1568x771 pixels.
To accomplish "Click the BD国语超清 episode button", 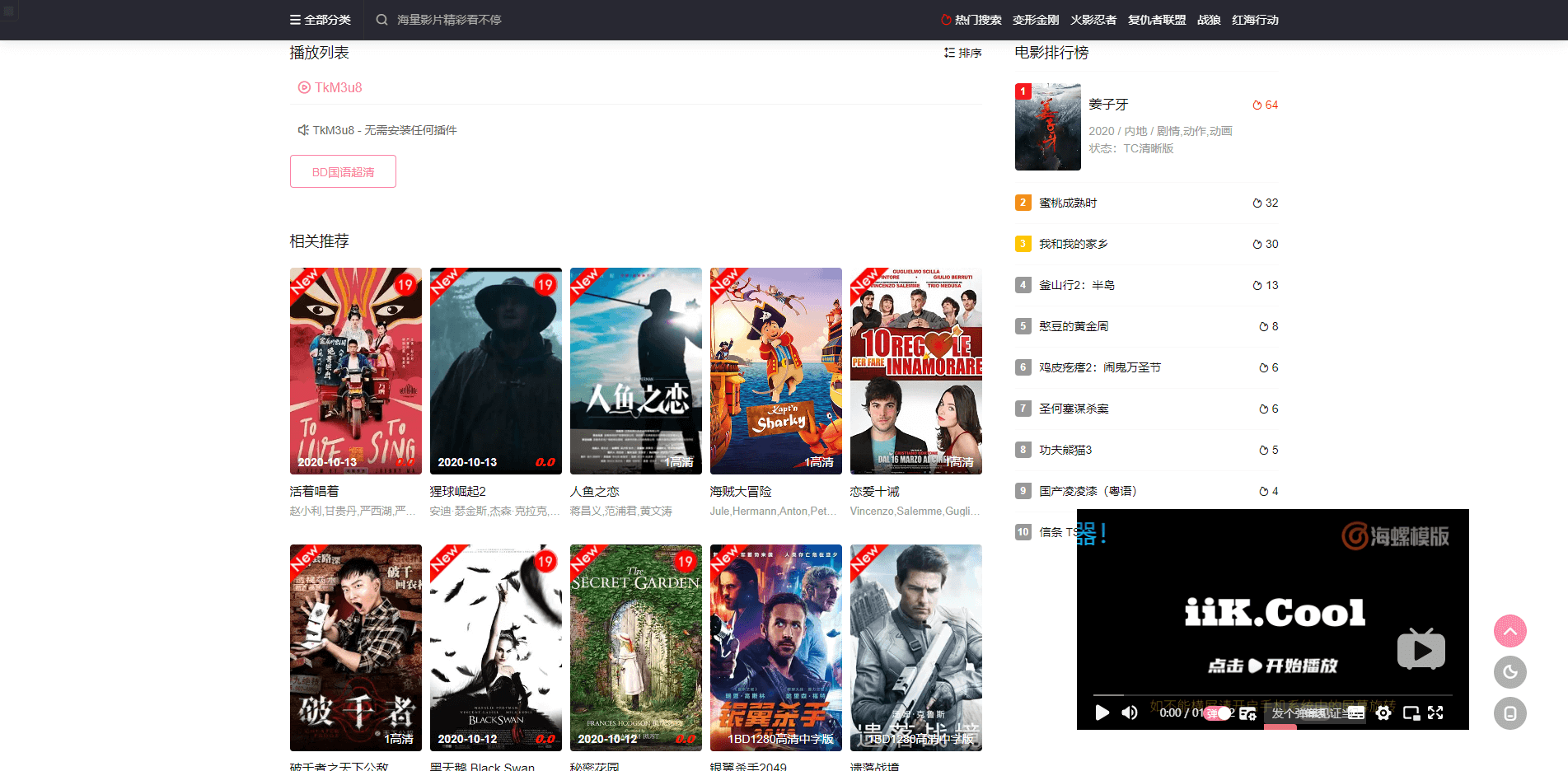I will [x=343, y=171].
